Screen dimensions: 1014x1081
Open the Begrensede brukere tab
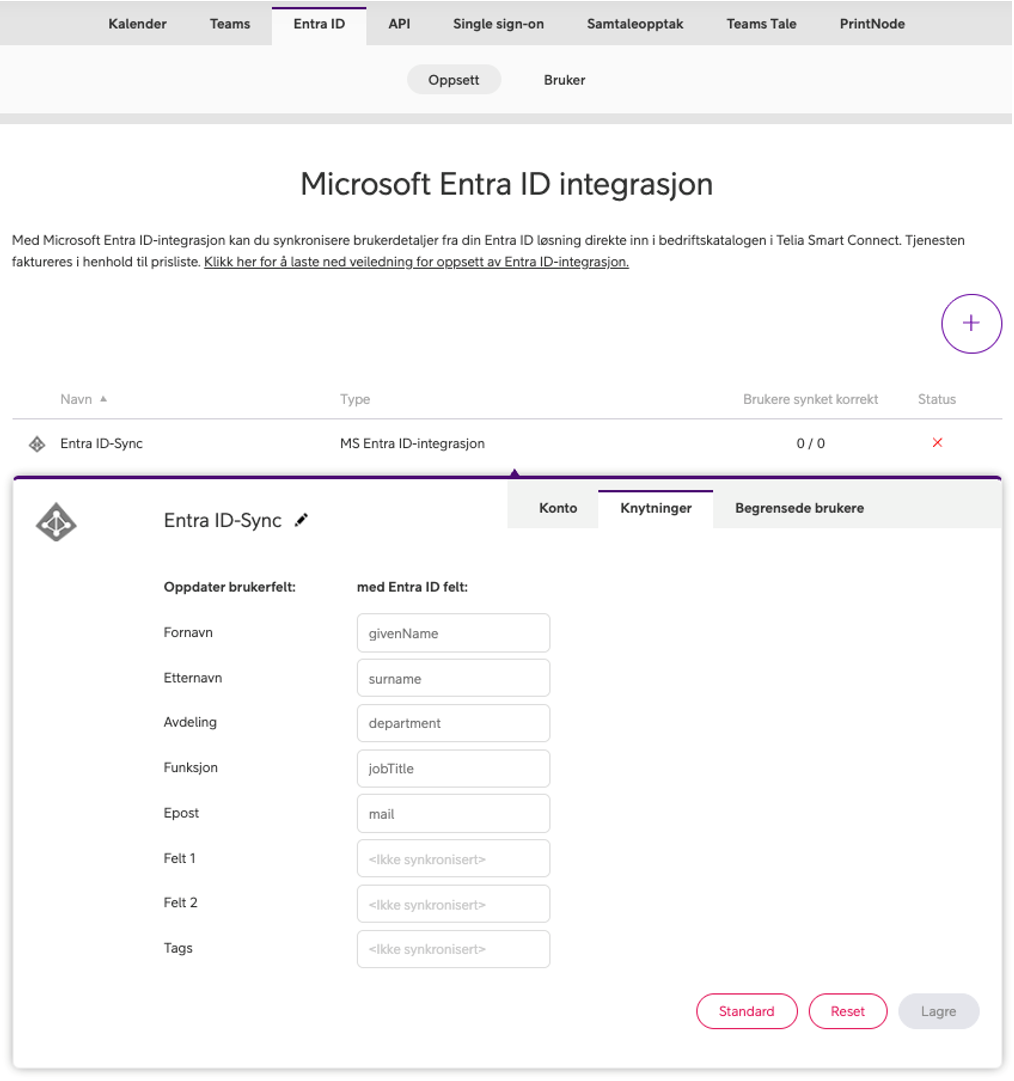tap(799, 508)
